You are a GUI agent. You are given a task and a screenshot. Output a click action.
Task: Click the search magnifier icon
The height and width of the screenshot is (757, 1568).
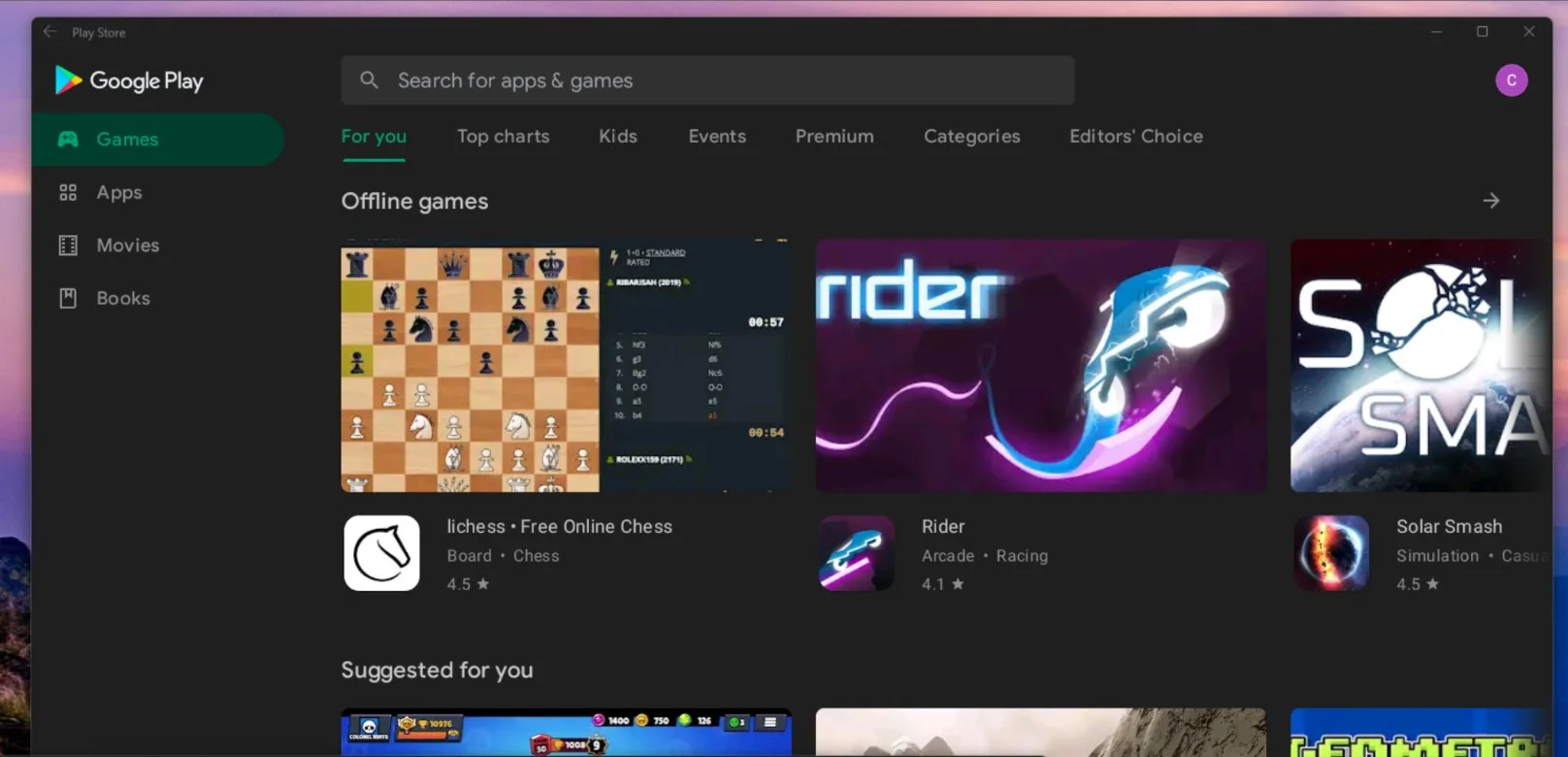[x=369, y=81]
